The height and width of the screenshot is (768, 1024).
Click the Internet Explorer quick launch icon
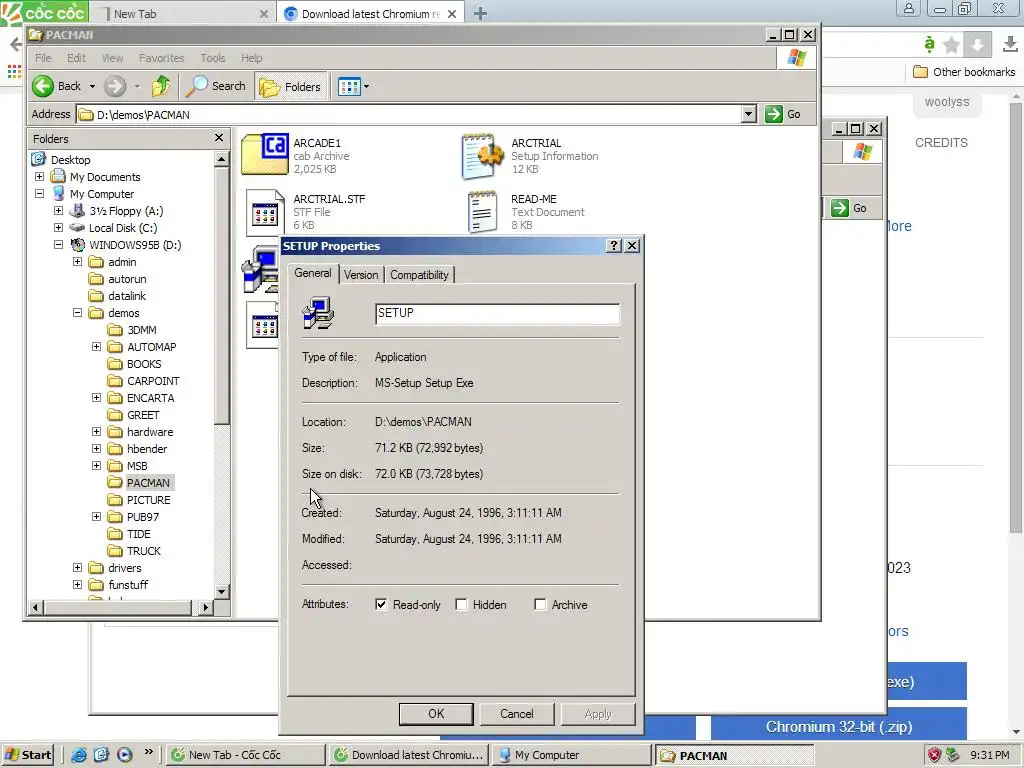78,754
